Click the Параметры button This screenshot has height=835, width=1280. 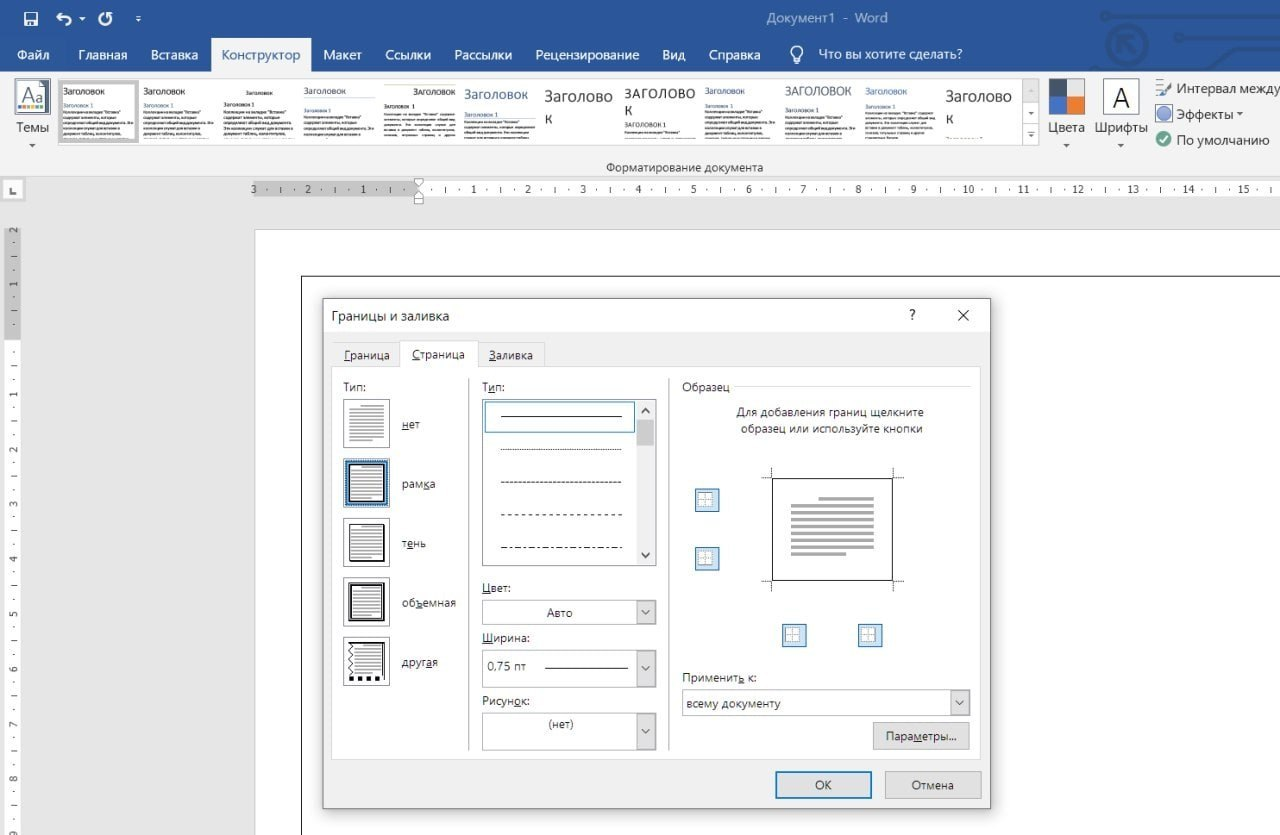920,736
